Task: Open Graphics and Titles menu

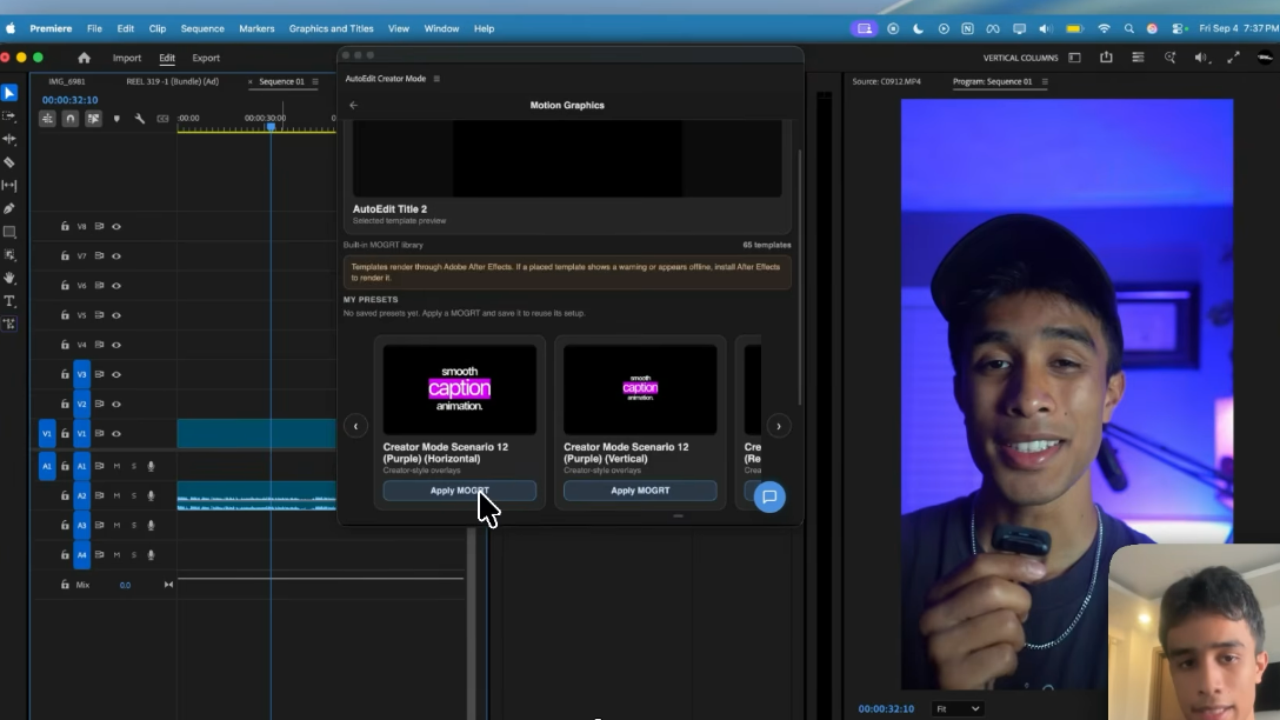Action: point(331,29)
